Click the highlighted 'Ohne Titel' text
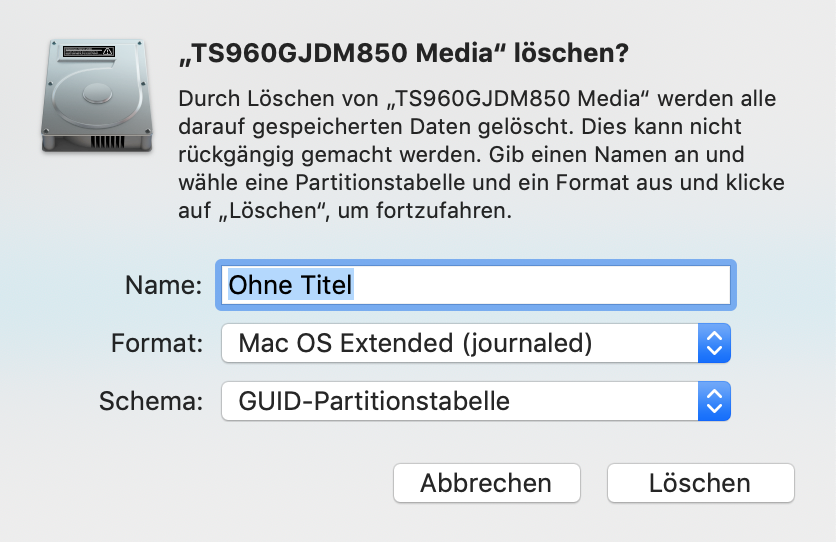This screenshot has width=836, height=542. click(x=291, y=285)
